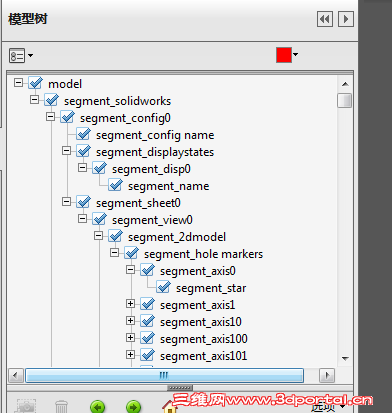
Task: Click the collapse panel double-arrow button
Action: pyautogui.click(x=325, y=19)
